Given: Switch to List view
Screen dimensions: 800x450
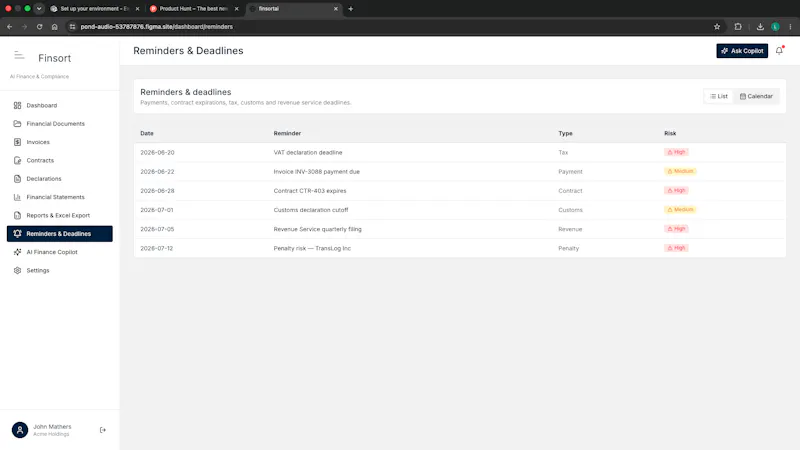Looking at the screenshot, I should coord(719,96).
